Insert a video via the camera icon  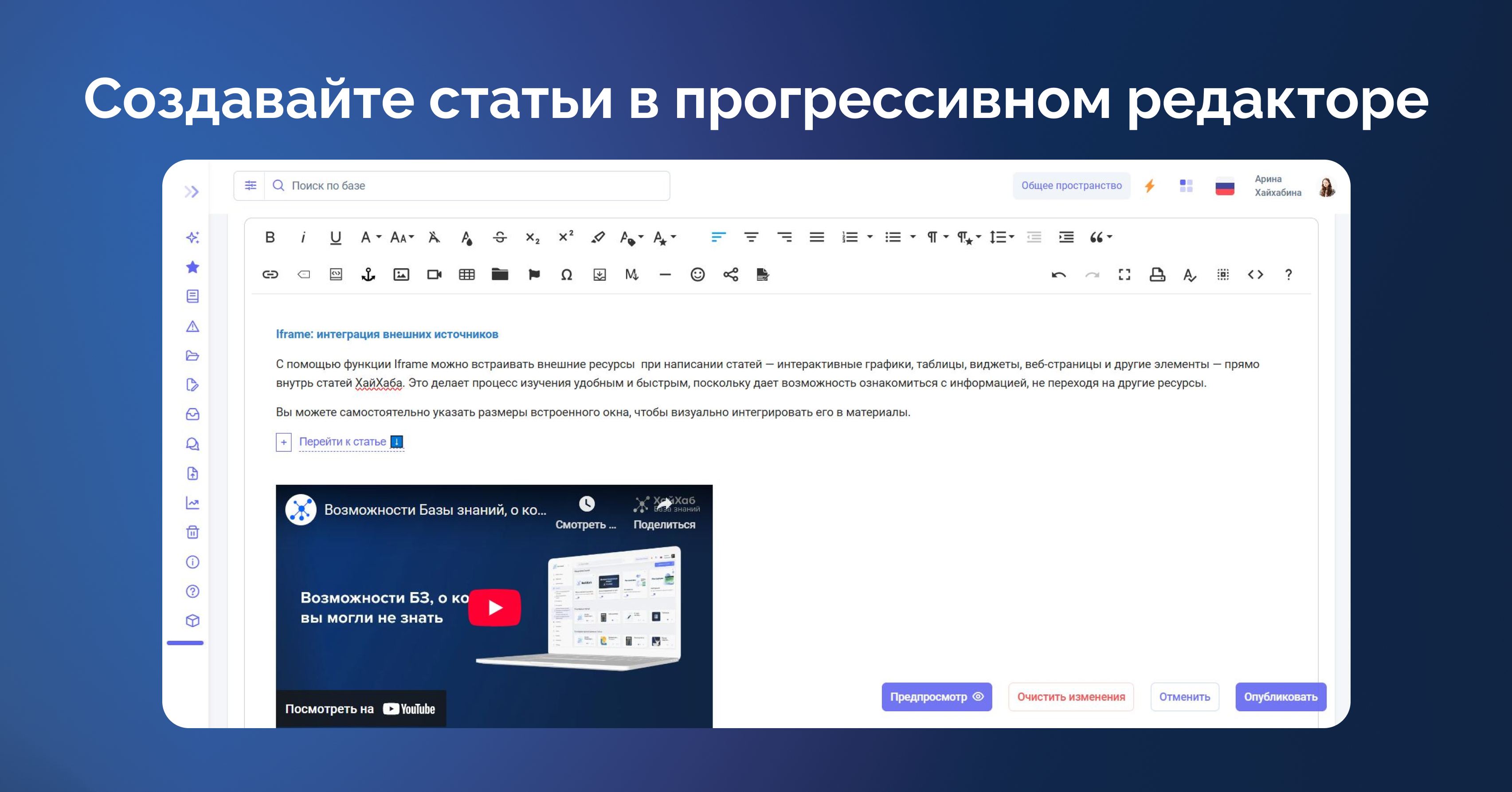(x=435, y=274)
